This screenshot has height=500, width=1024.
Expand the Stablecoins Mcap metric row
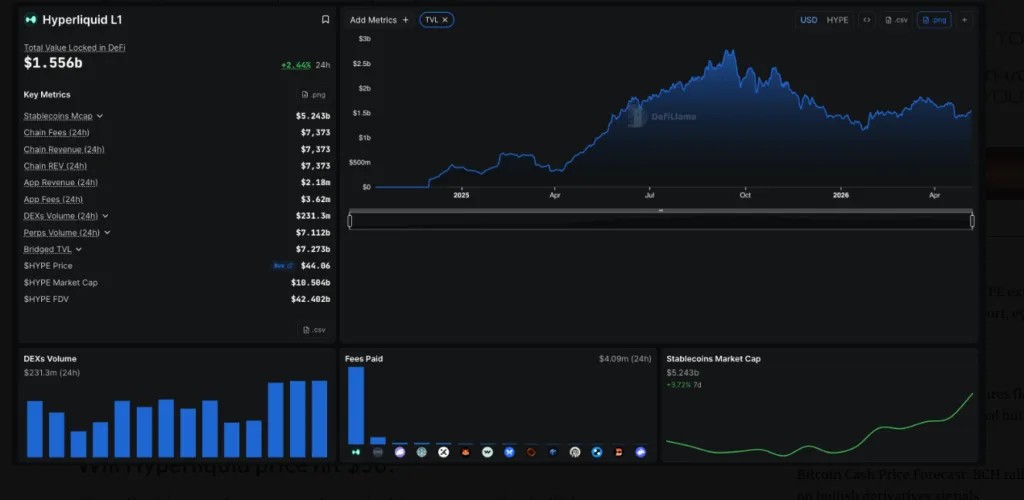100,116
